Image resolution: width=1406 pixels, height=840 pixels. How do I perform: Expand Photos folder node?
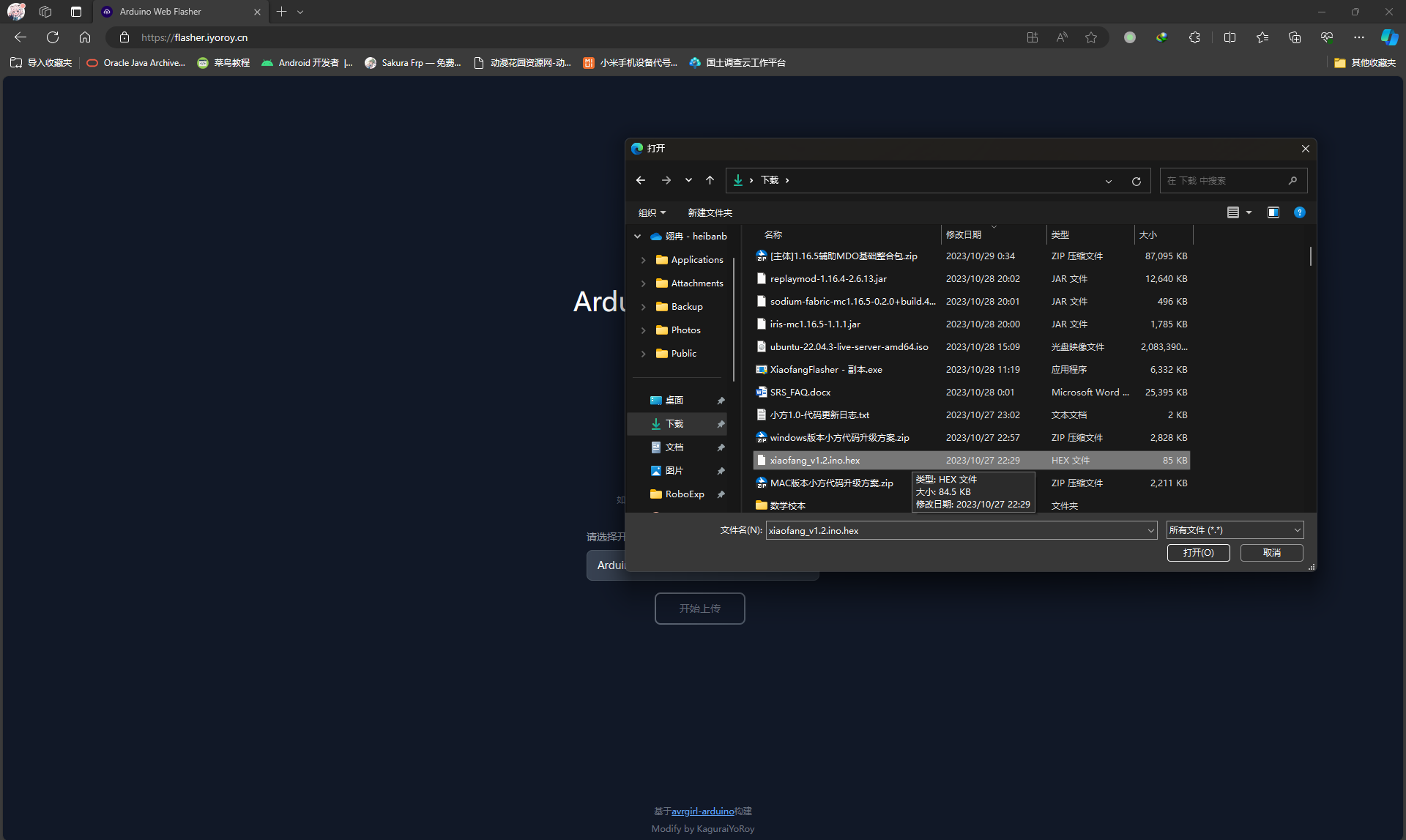point(644,330)
